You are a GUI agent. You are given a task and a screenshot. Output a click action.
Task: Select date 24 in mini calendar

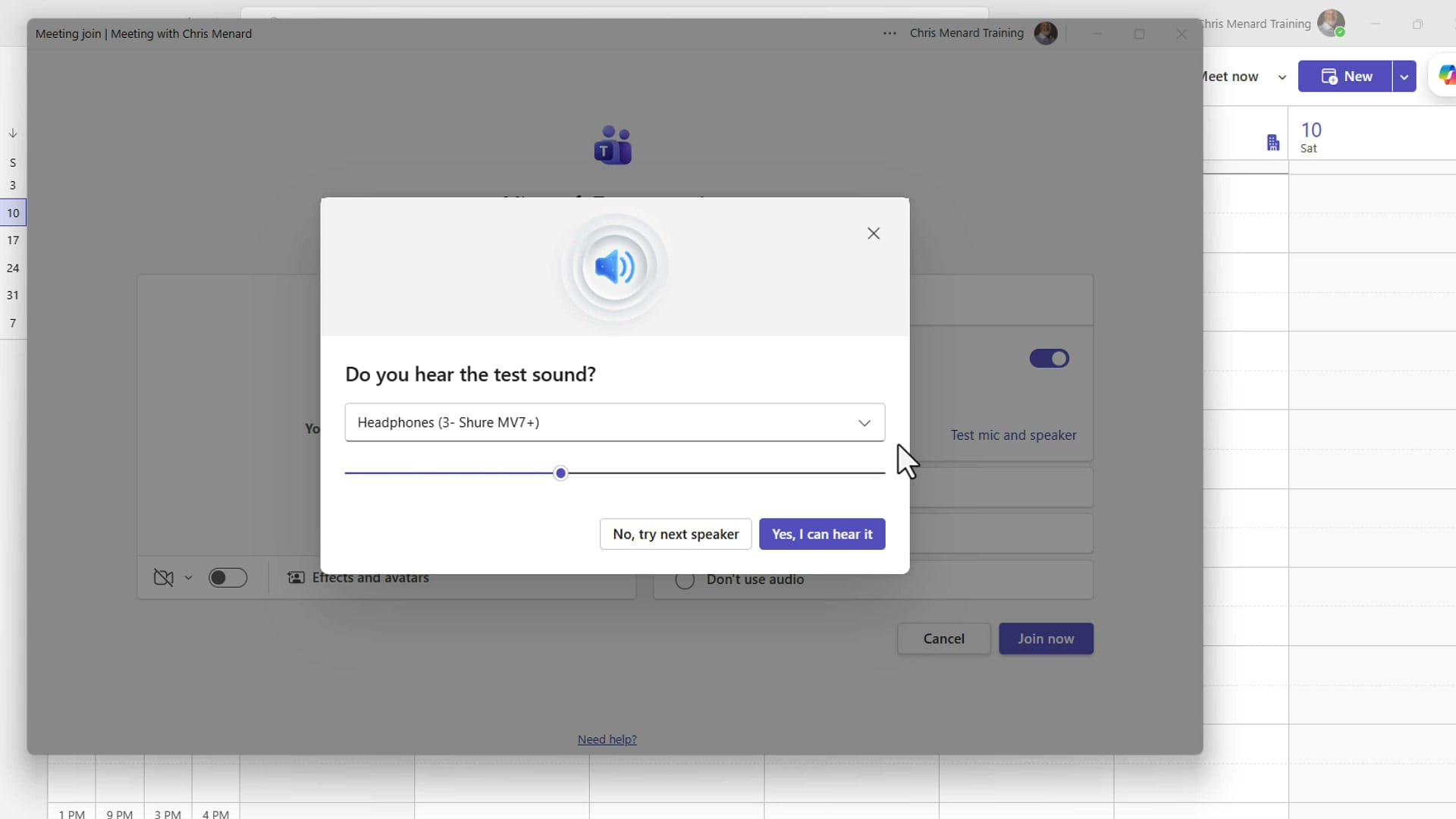tap(13, 268)
